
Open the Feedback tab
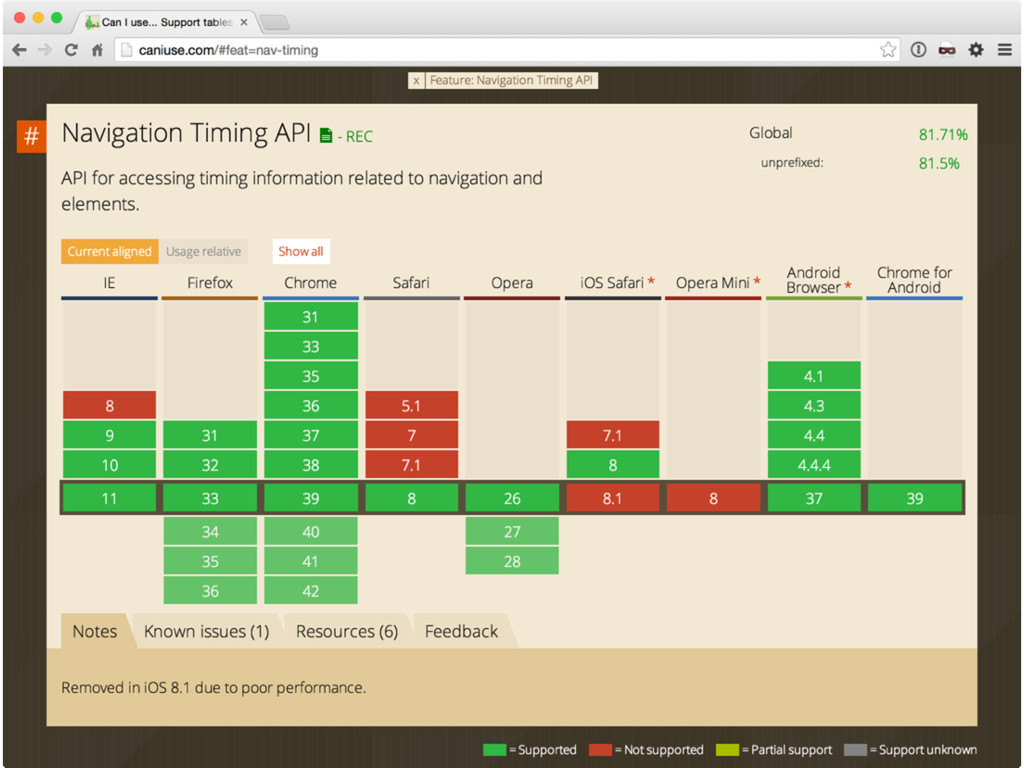[461, 632]
